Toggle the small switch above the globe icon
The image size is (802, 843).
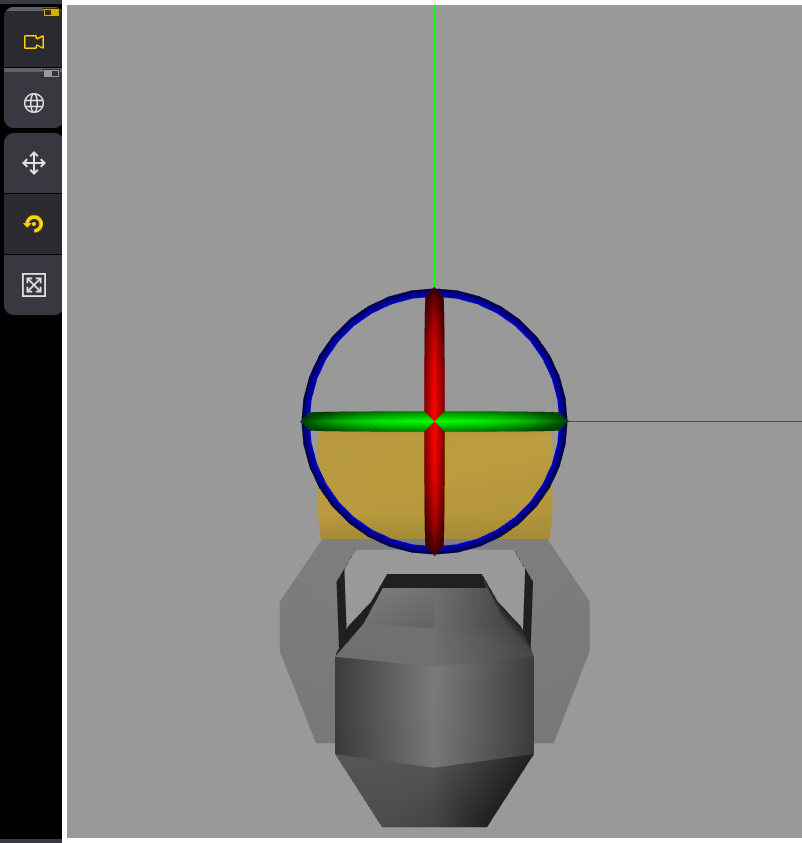51,74
